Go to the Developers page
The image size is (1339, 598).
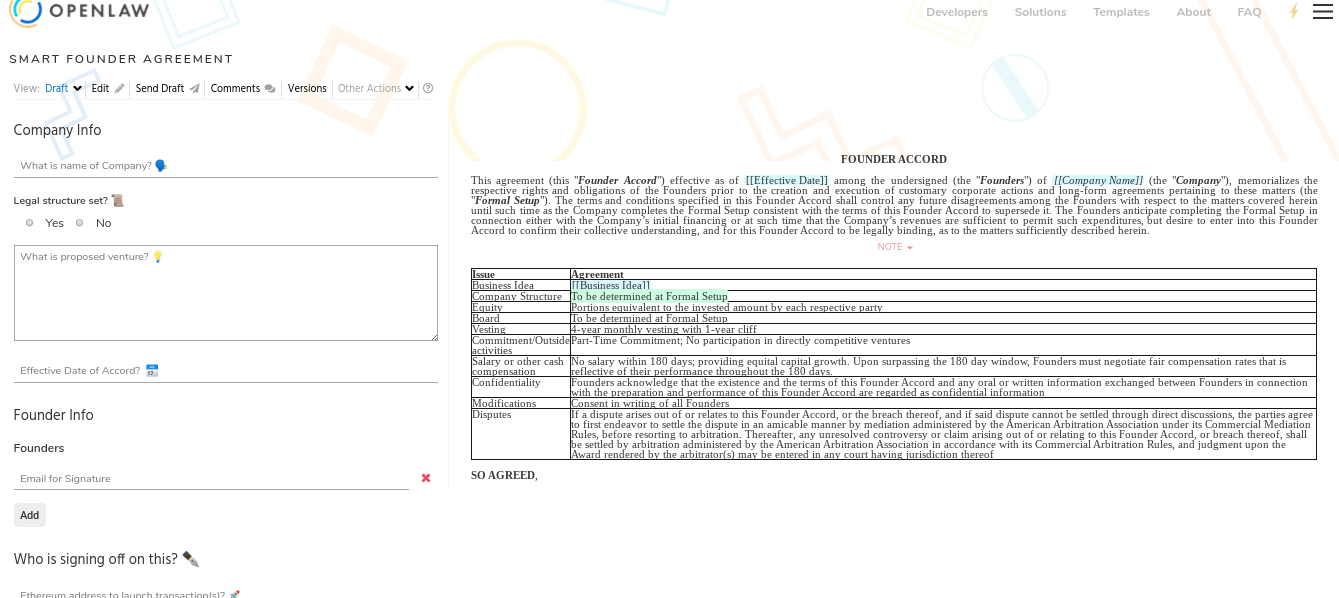point(956,12)
